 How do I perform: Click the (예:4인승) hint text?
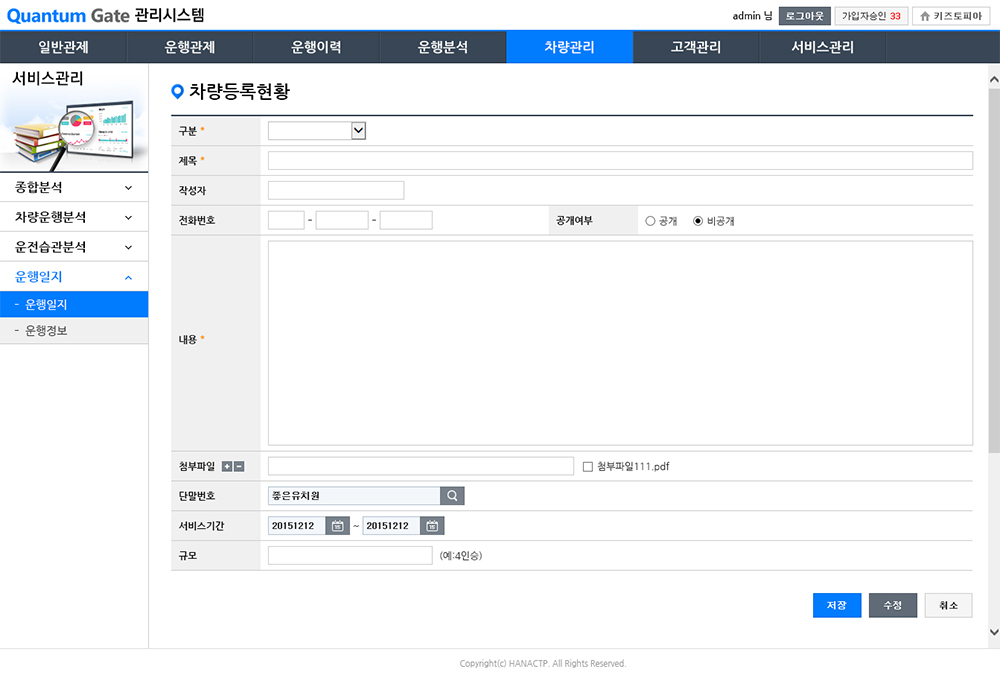pos(460,556)
